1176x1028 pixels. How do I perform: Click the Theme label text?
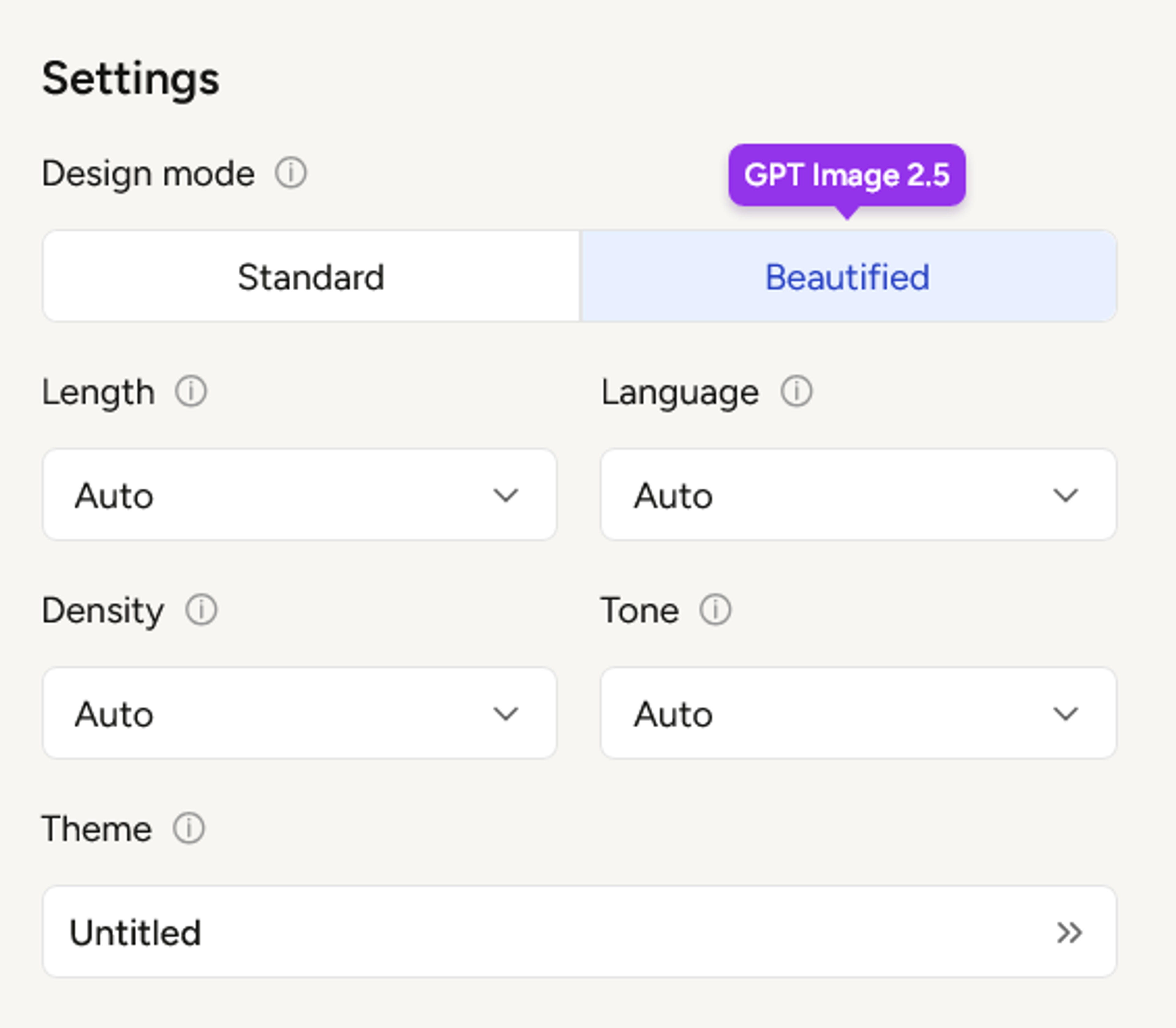pyautogui.click(x=97, y=829)
